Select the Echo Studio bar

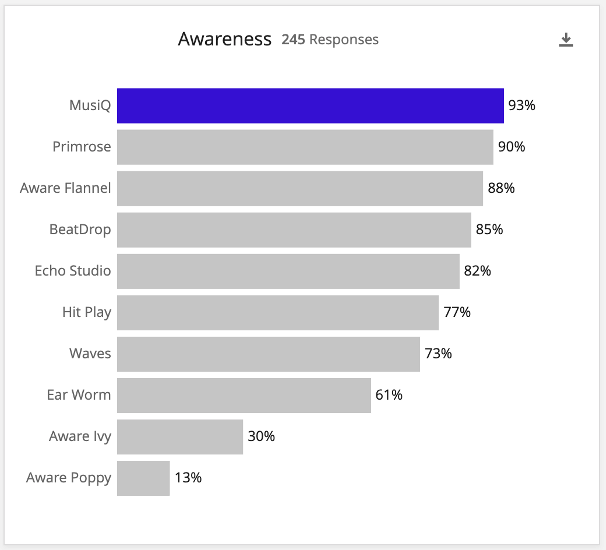[288, 271]
